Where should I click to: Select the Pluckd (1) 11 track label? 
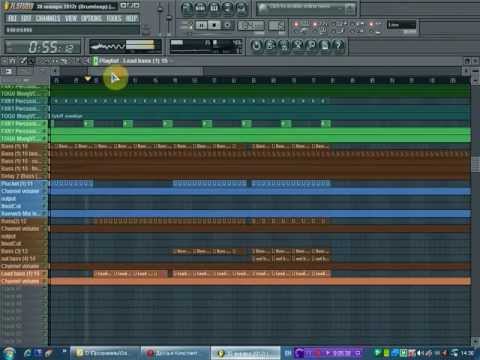pos(23,184)
